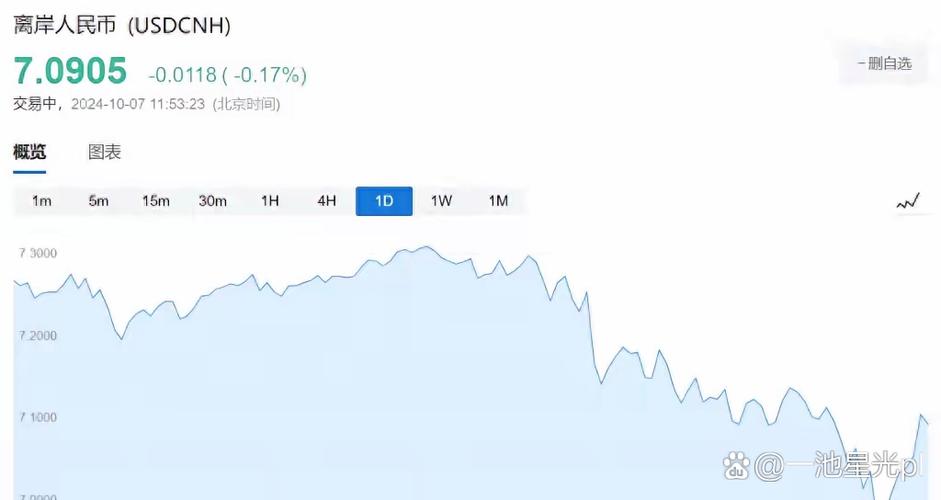Select the 1m timeframe

tap(41, 201)
